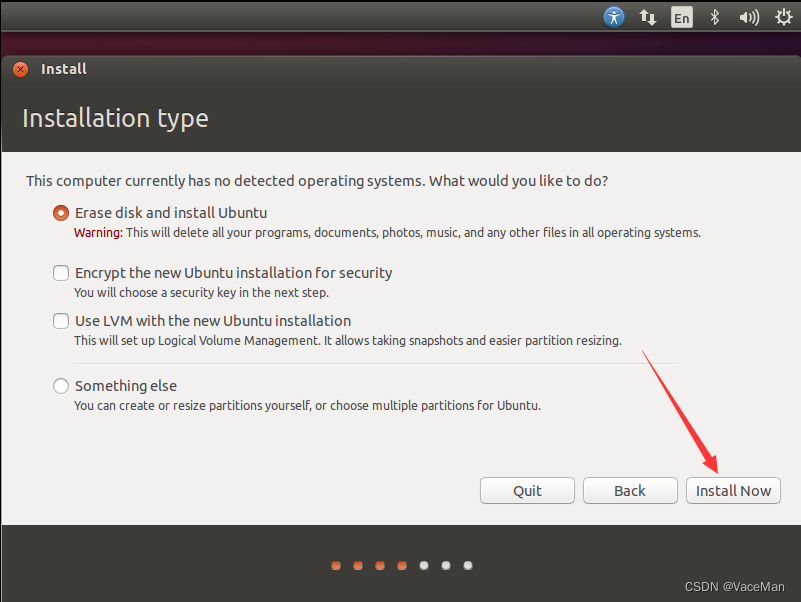Screen dimensions: 801x602
Task: Open the session gear icon in the panel
Action: coord(783,16)
